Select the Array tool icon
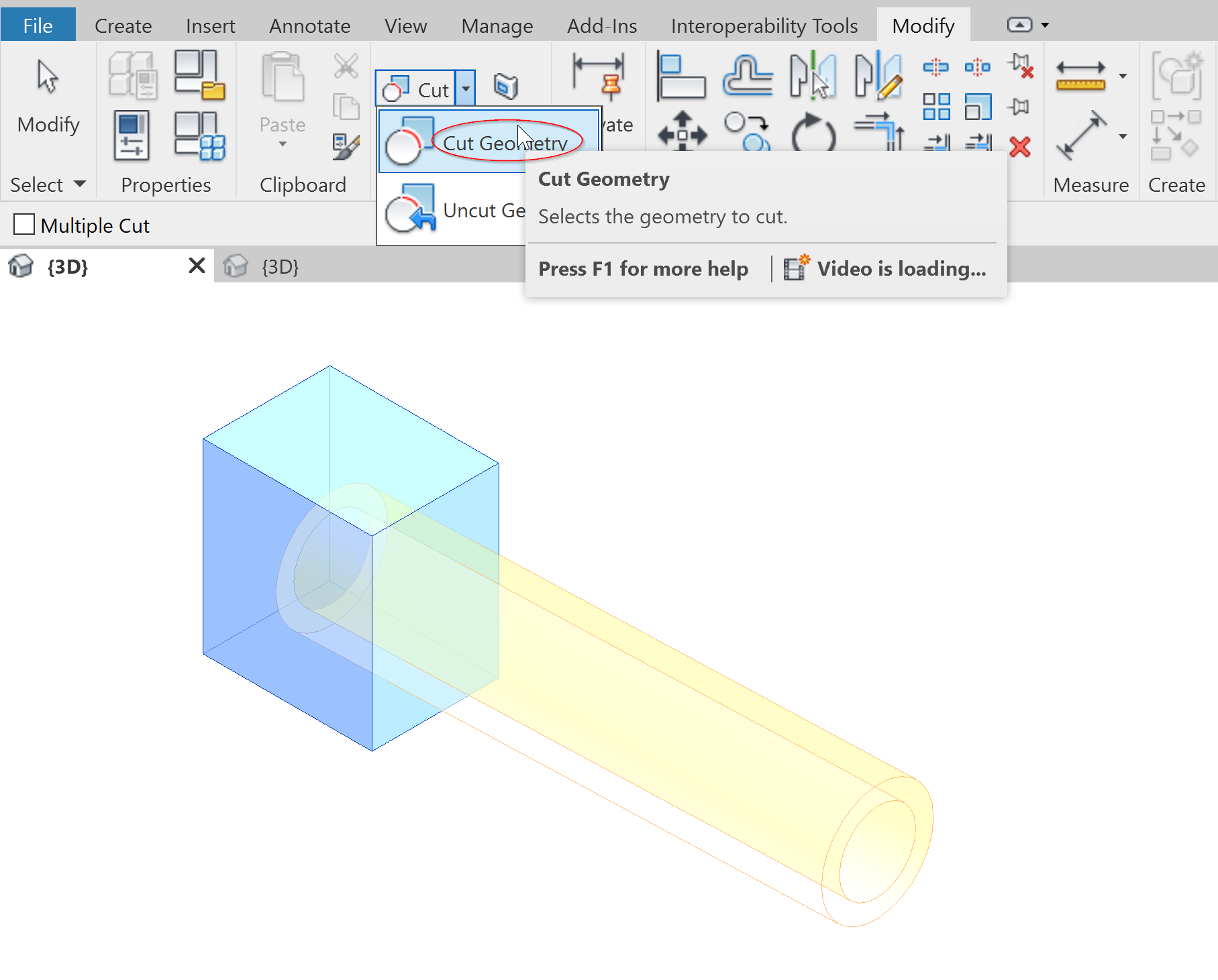The width and height of the screenshot is (1218, 980). (937, 106)
